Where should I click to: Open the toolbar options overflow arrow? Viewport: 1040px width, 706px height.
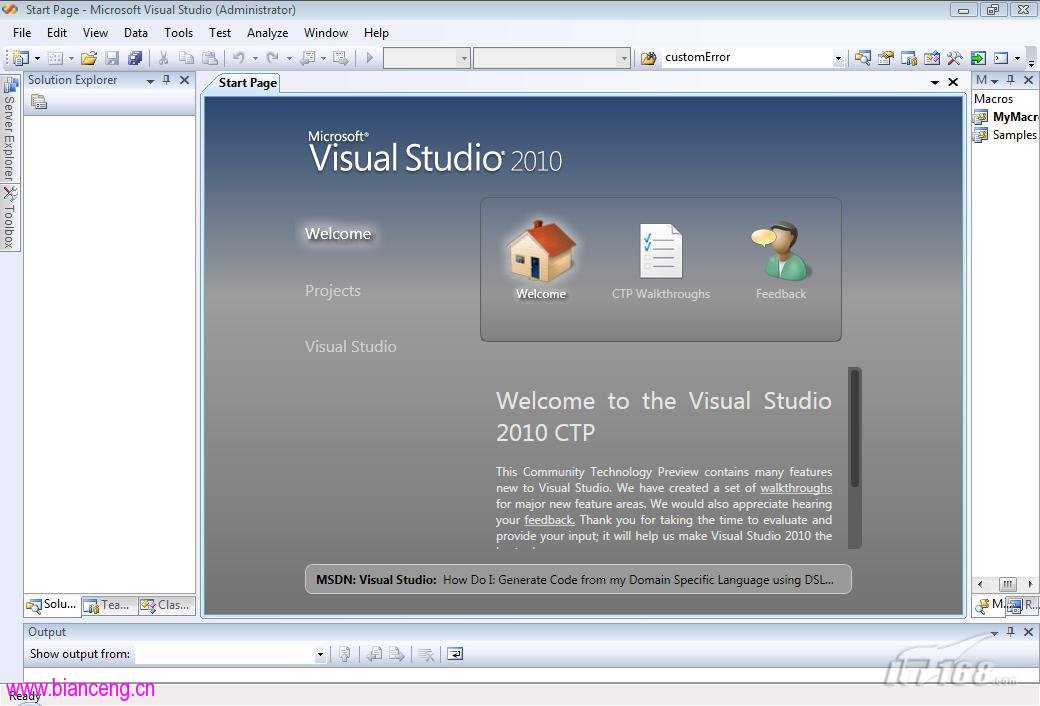(1031, 61)
